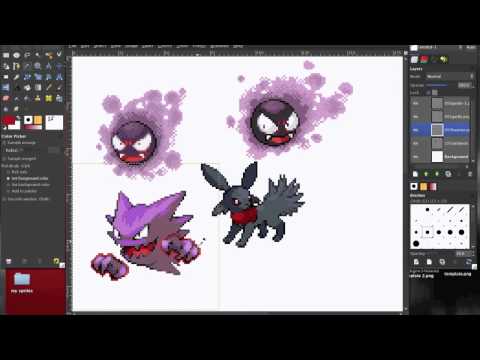The width and height of the screenshot is (480, 360).
Task: Open the Layers dialog tab
Action: (x=414, y=60)
